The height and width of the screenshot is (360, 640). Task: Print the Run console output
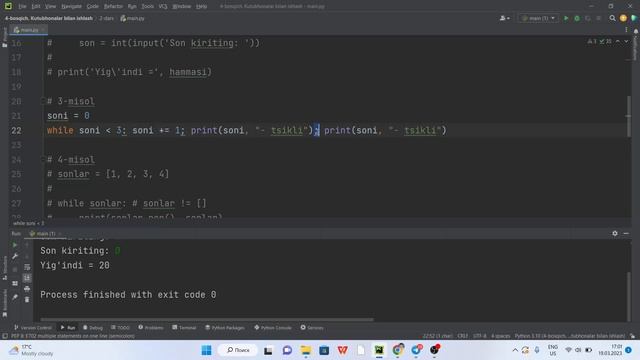27,289
